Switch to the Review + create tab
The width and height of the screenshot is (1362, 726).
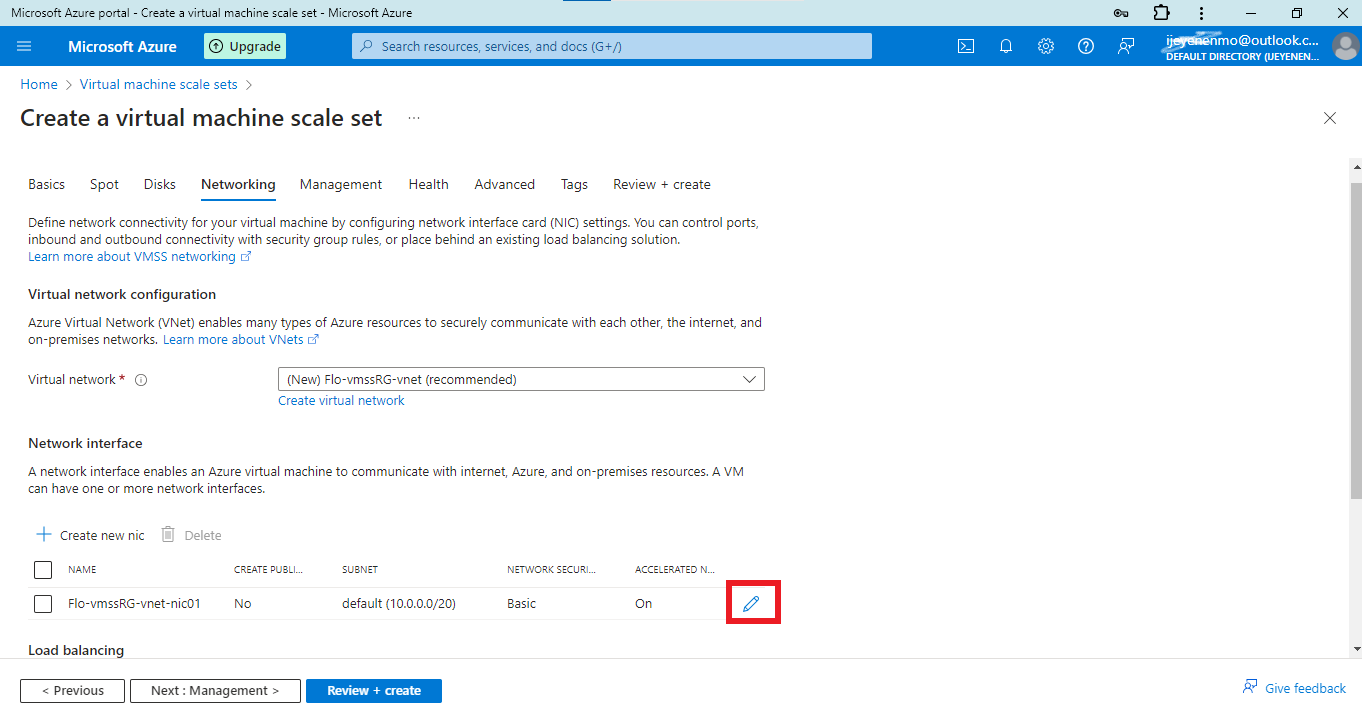(662, 184)
